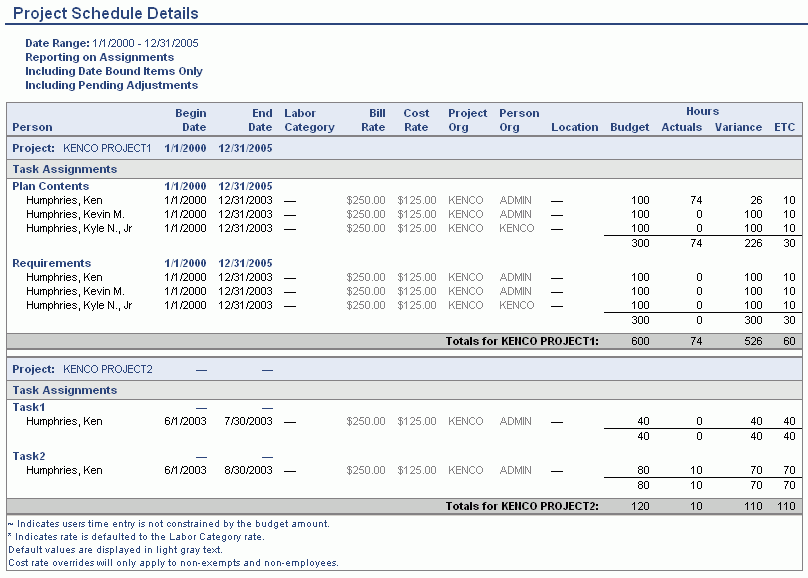Screen dimensions: 808x578
Task: Click the 1/1/2000 begin date beside Requirements
Action: tap(186, 263)
